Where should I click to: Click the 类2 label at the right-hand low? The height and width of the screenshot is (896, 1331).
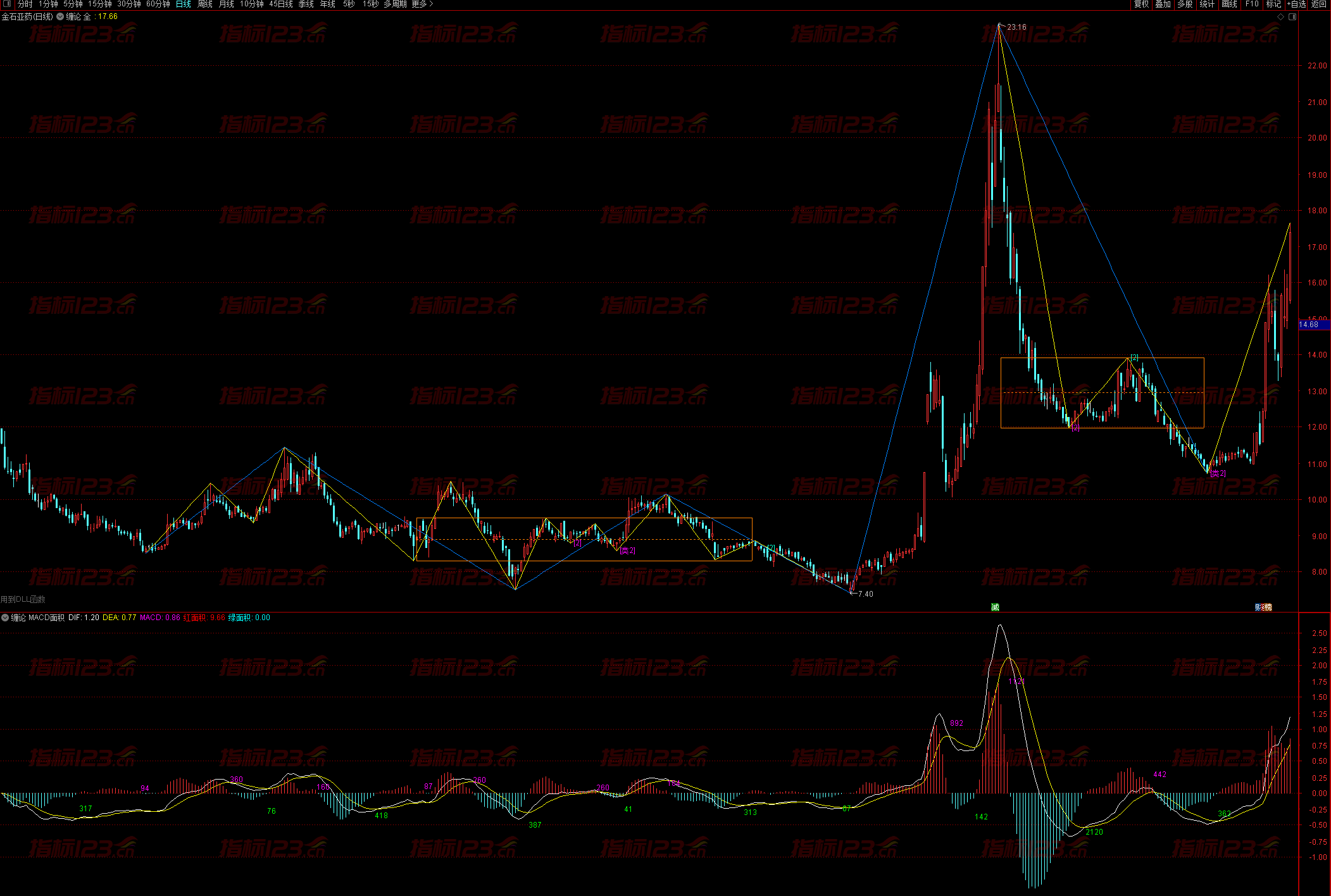tap(1218, 473)
